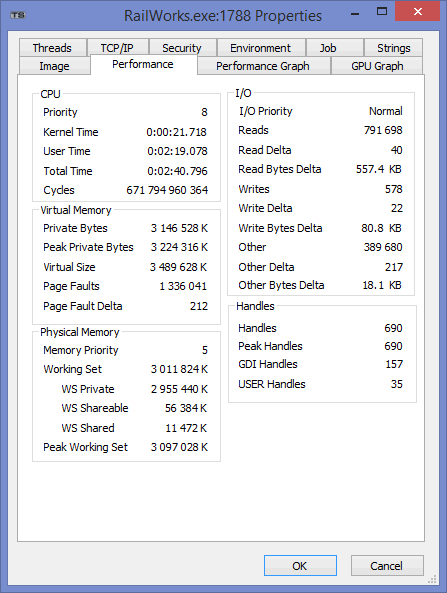The width and height of the screenshot is (447, 593).
Task: Click the Peak Handles label
Action: pyautogui.click(x=270, y=346)
